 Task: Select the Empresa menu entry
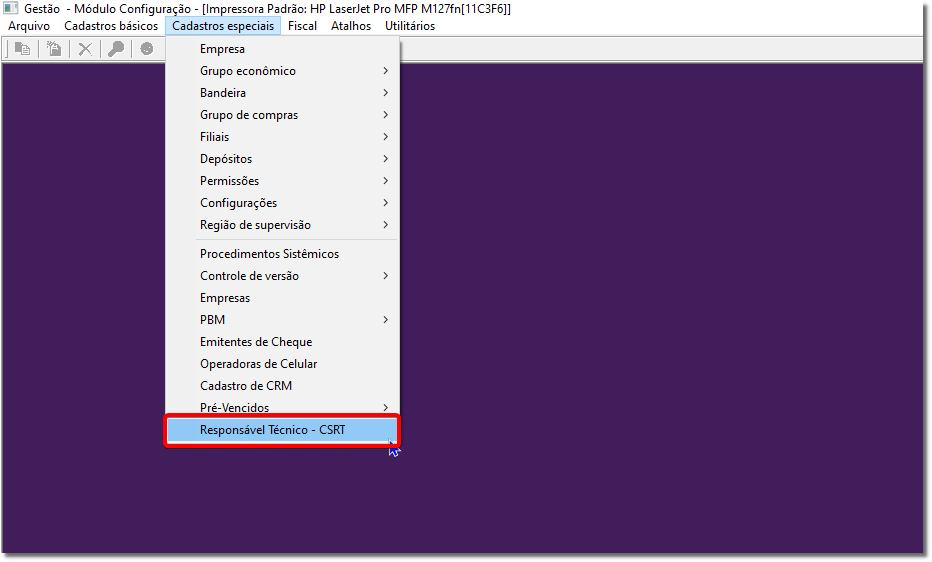click(x=282, y=49)
